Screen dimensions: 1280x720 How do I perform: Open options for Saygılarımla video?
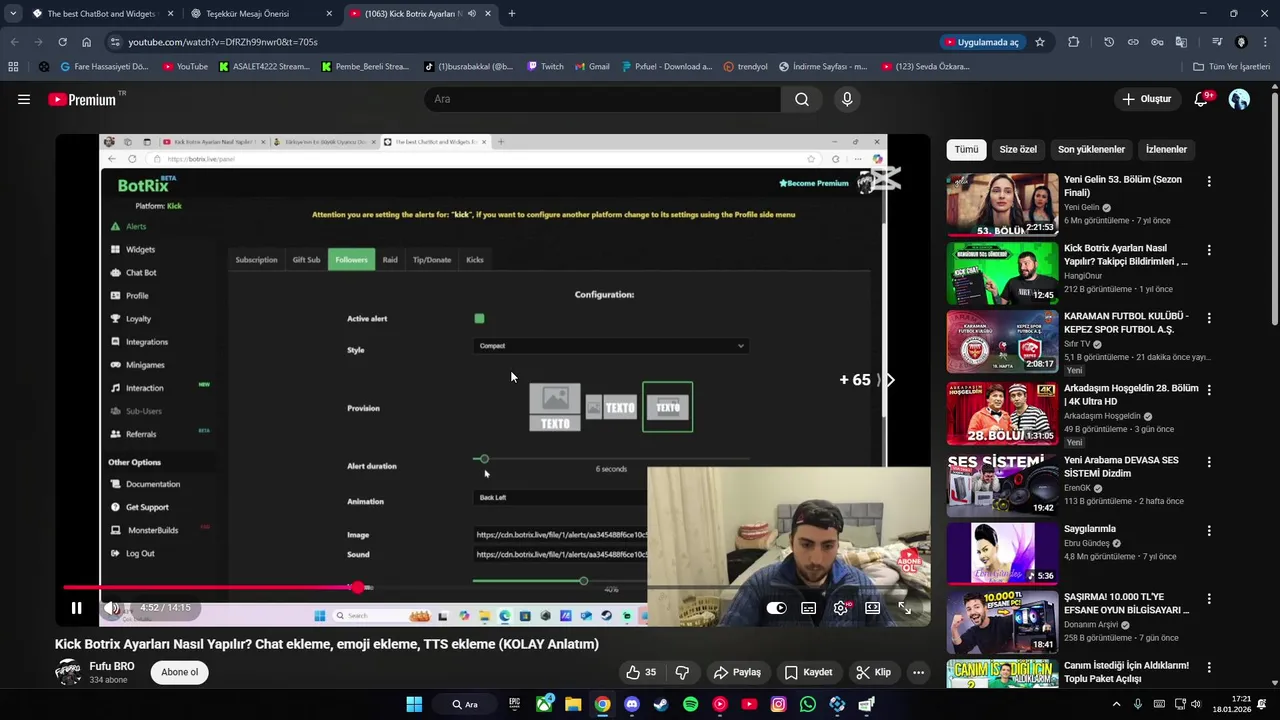1209,531
